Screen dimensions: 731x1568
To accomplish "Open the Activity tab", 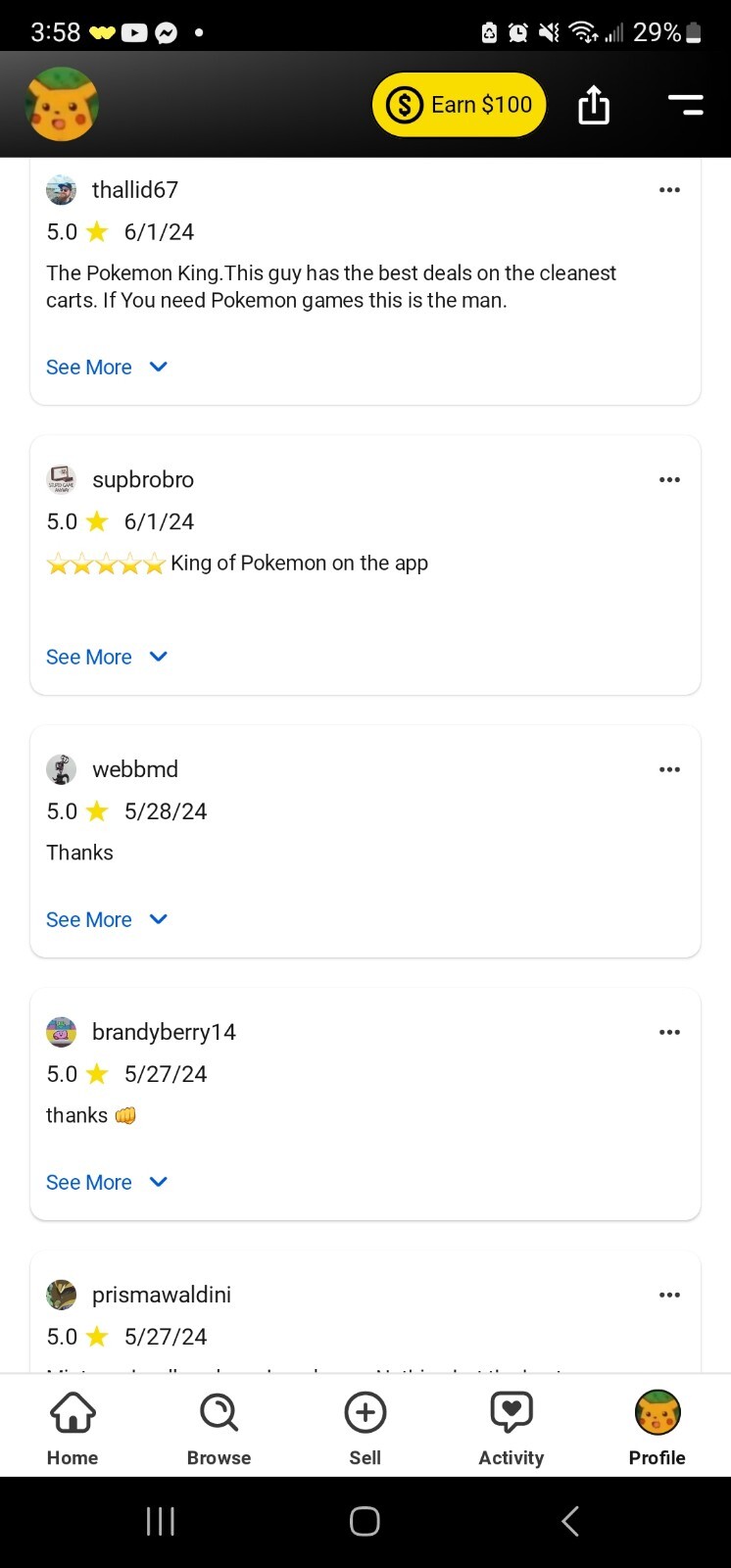I will 511,1429.
